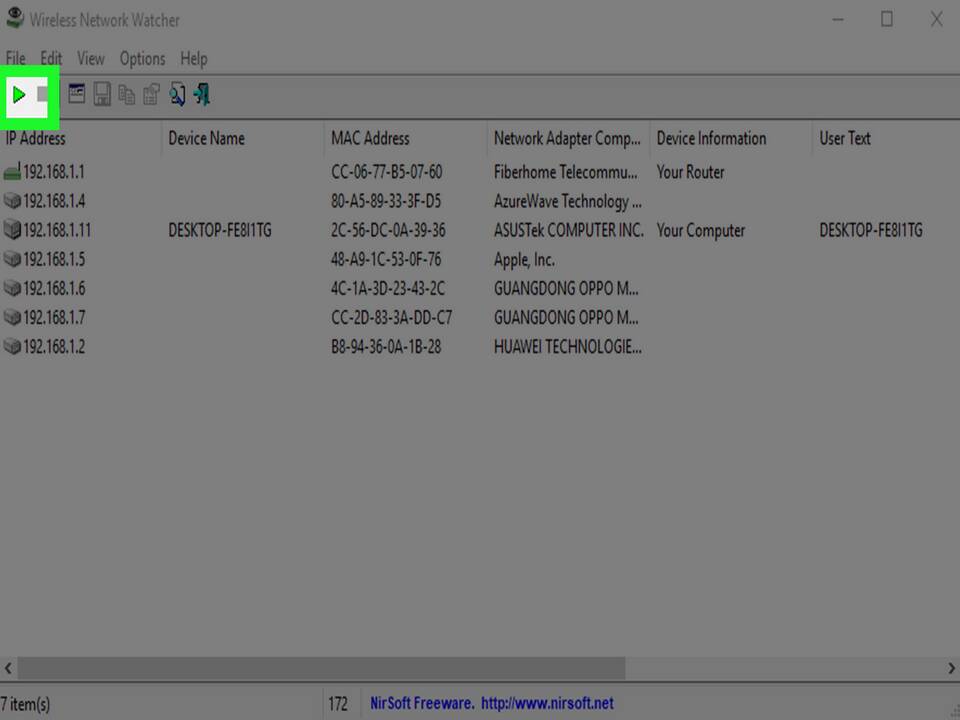Click the device icon beside 192.168.1.6

pyautogui.click(x=12, y=288)
